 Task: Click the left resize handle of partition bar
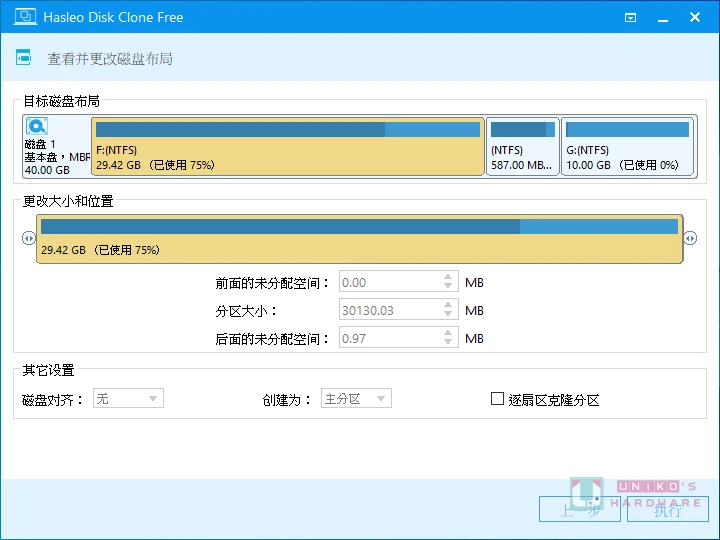[28, 238]
